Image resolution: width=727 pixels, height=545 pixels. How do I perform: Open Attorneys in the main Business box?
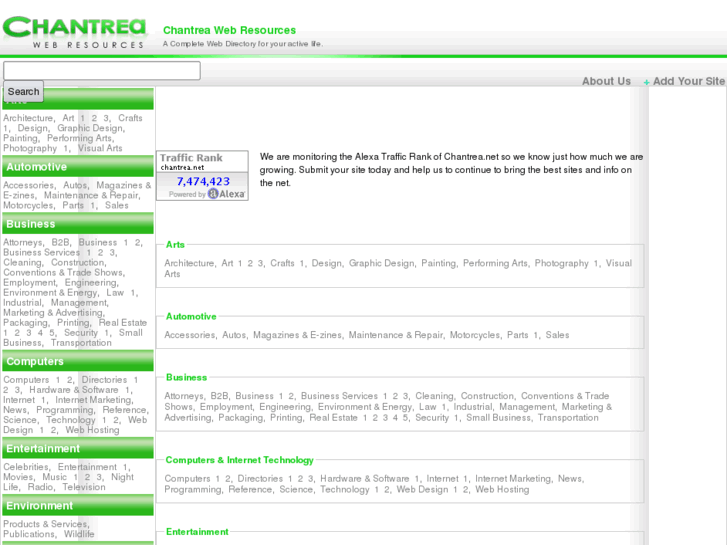tap(184, 396)
